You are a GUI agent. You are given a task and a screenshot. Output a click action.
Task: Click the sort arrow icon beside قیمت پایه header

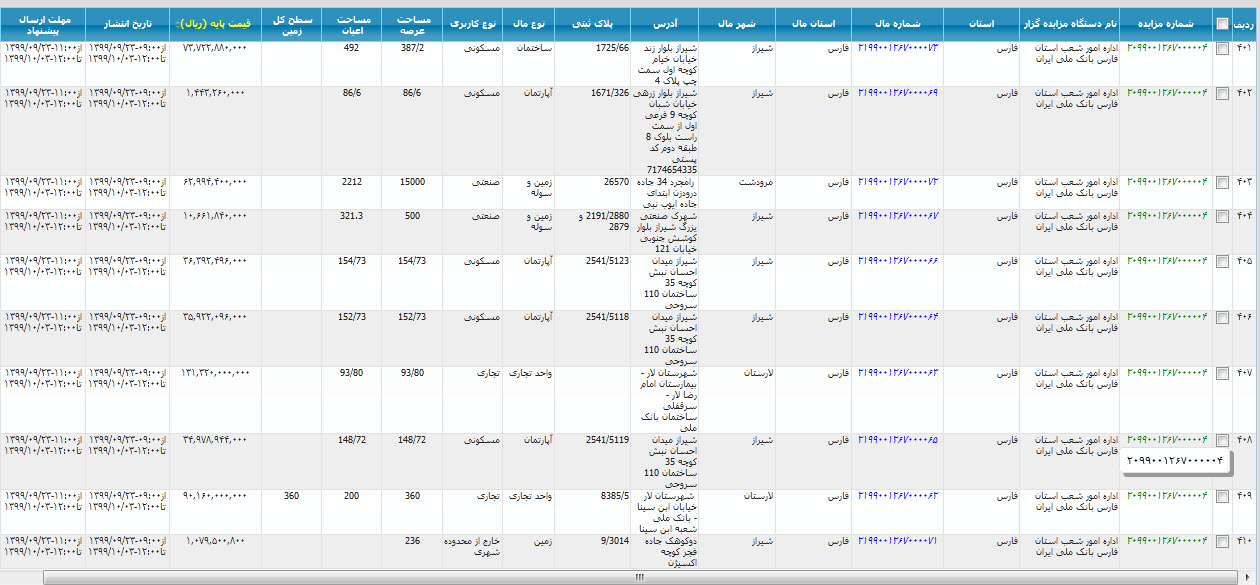178,23
